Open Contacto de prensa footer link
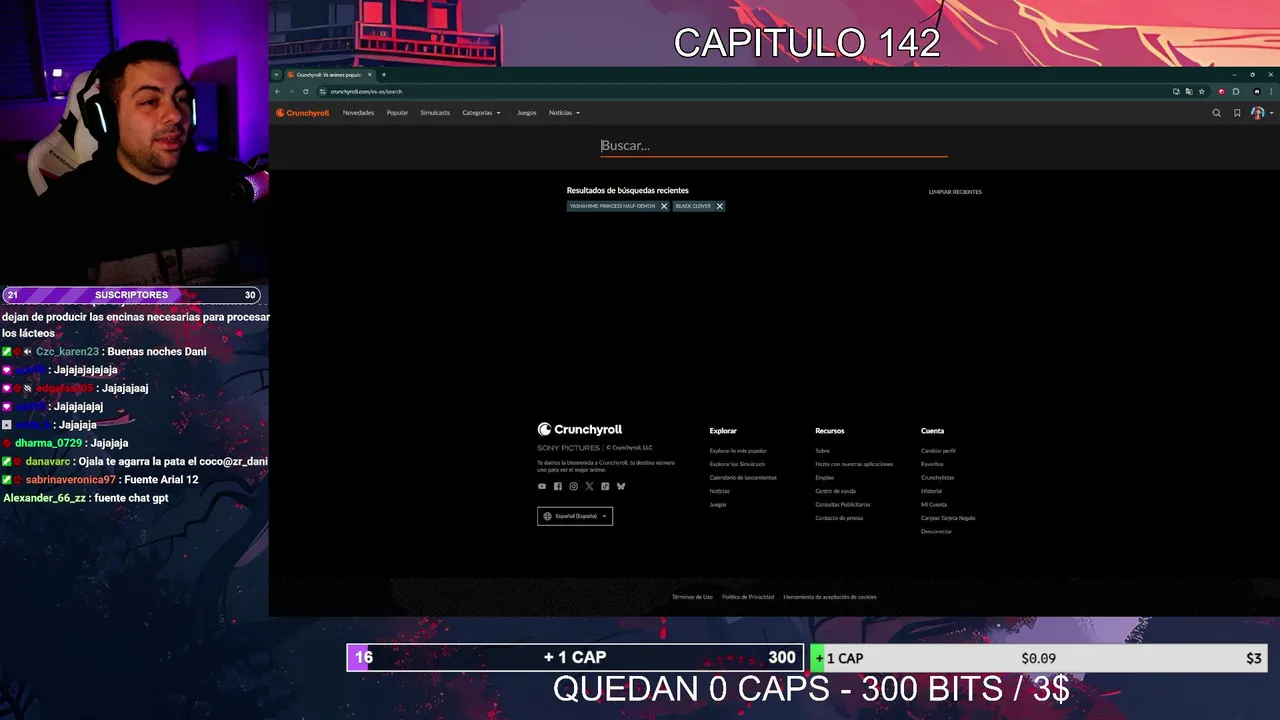 tap(839, 518)
